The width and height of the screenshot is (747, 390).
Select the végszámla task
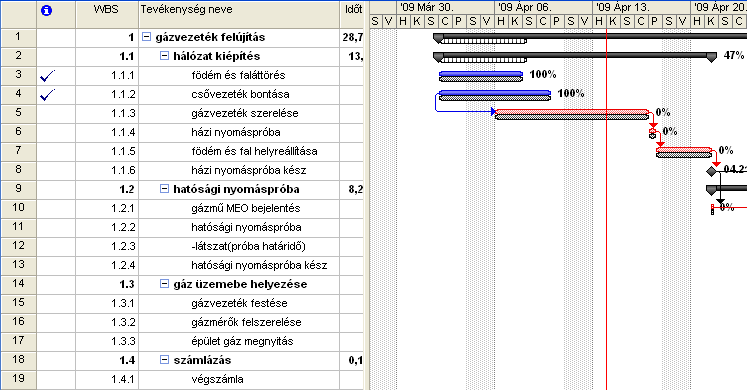coord(217,380)
